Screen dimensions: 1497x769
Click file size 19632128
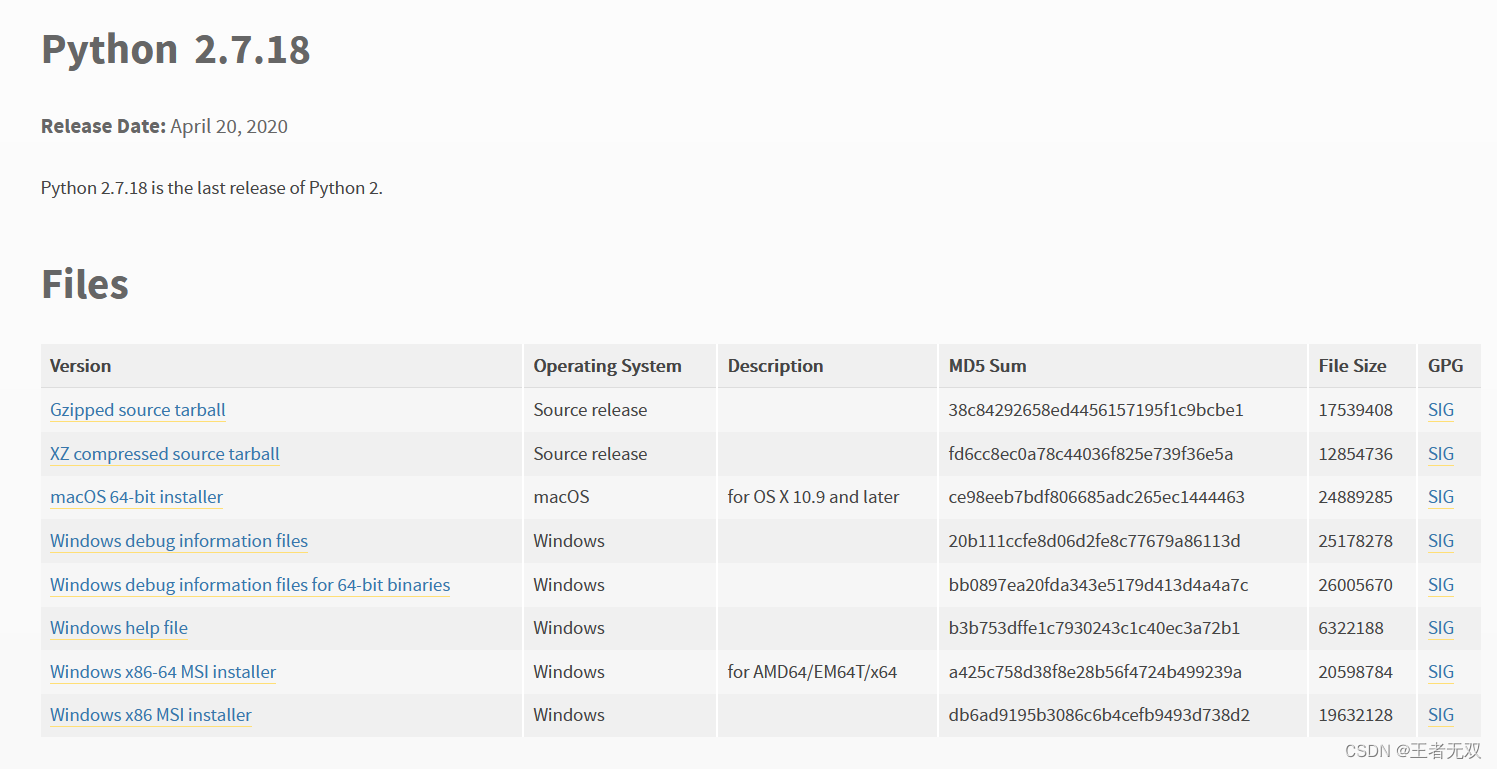[1355, 715]
